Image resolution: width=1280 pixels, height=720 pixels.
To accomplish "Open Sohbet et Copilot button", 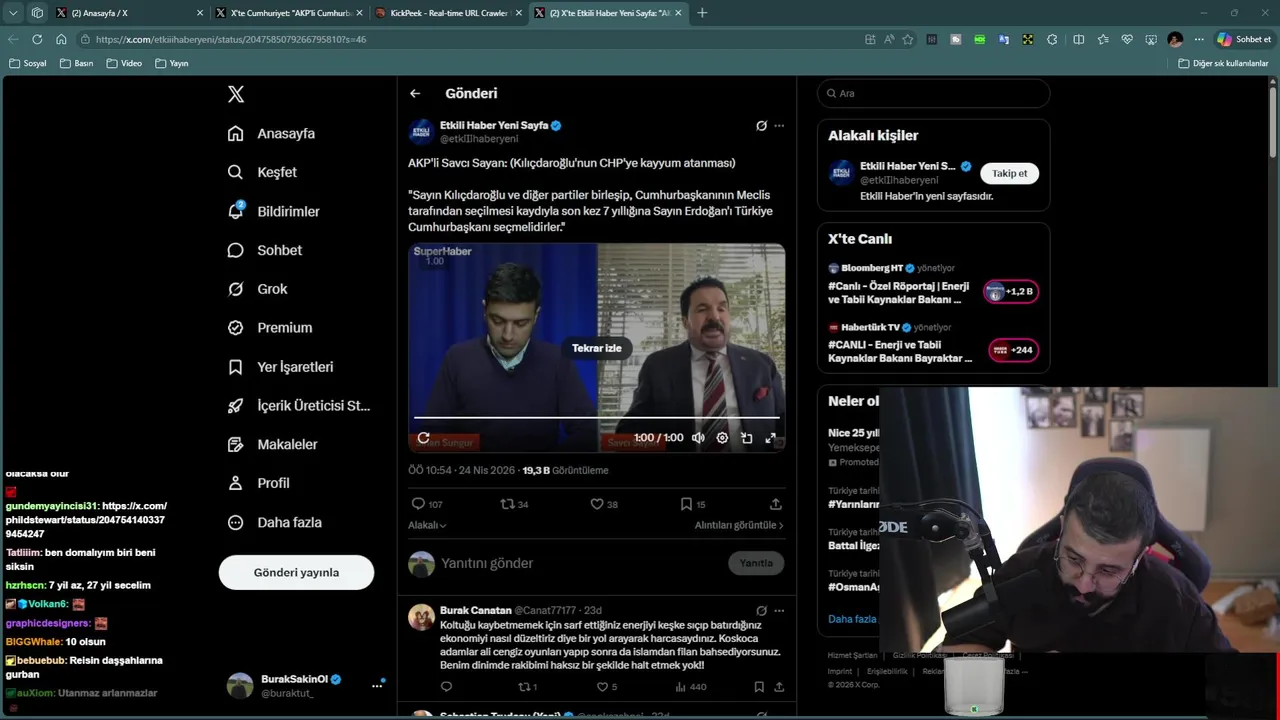I will click(1244, 39).
